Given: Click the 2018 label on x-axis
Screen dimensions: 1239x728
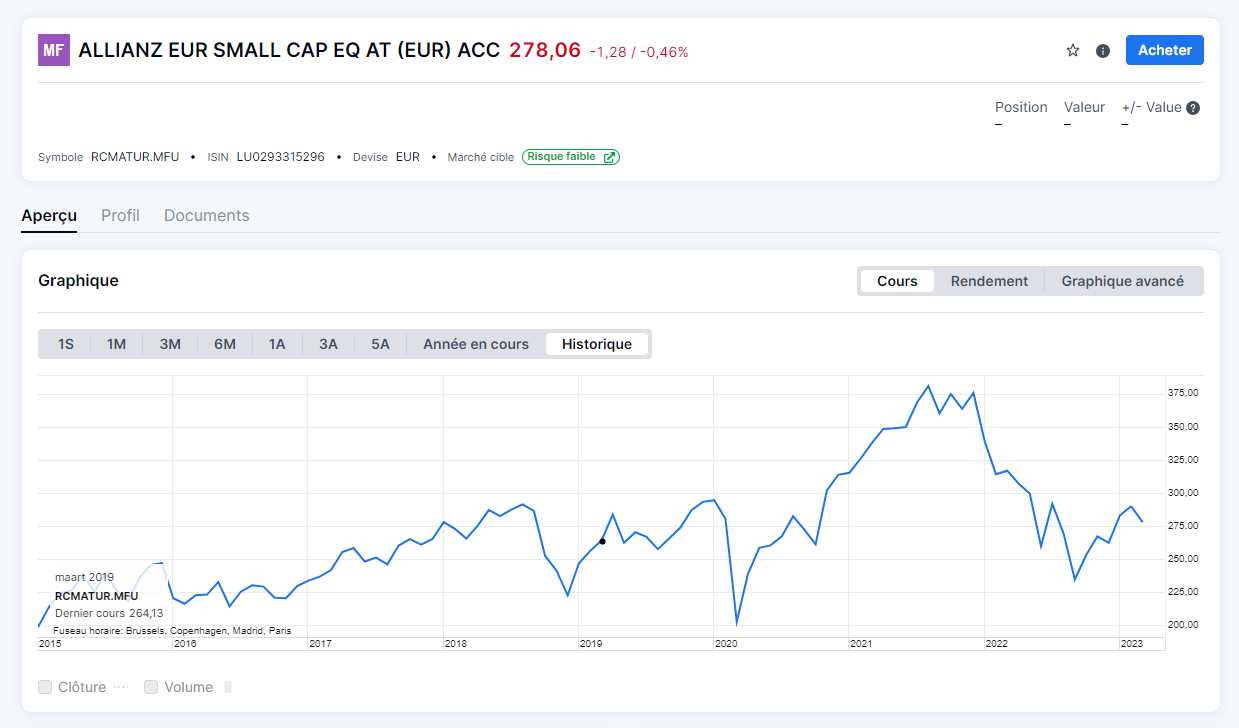Looking at the screenshot, I should click(456, 644).
